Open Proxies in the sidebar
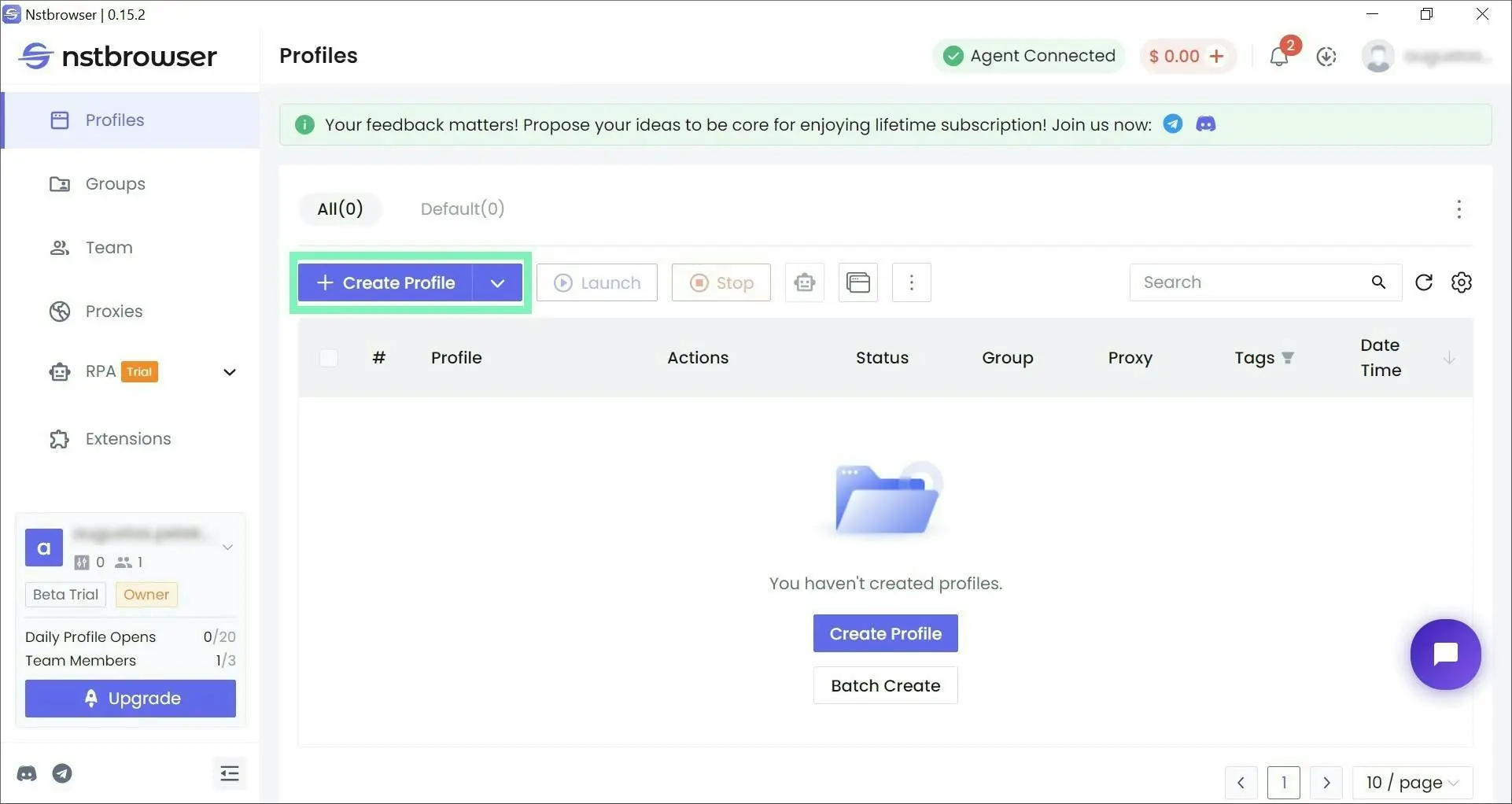This screenshot has height=804, width=1512. tap(114, 312)
